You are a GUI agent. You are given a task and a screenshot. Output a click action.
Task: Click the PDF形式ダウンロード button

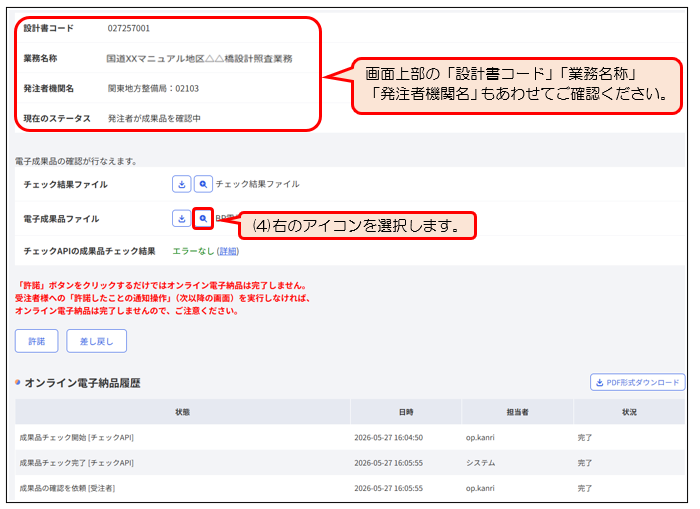point(638,382)
